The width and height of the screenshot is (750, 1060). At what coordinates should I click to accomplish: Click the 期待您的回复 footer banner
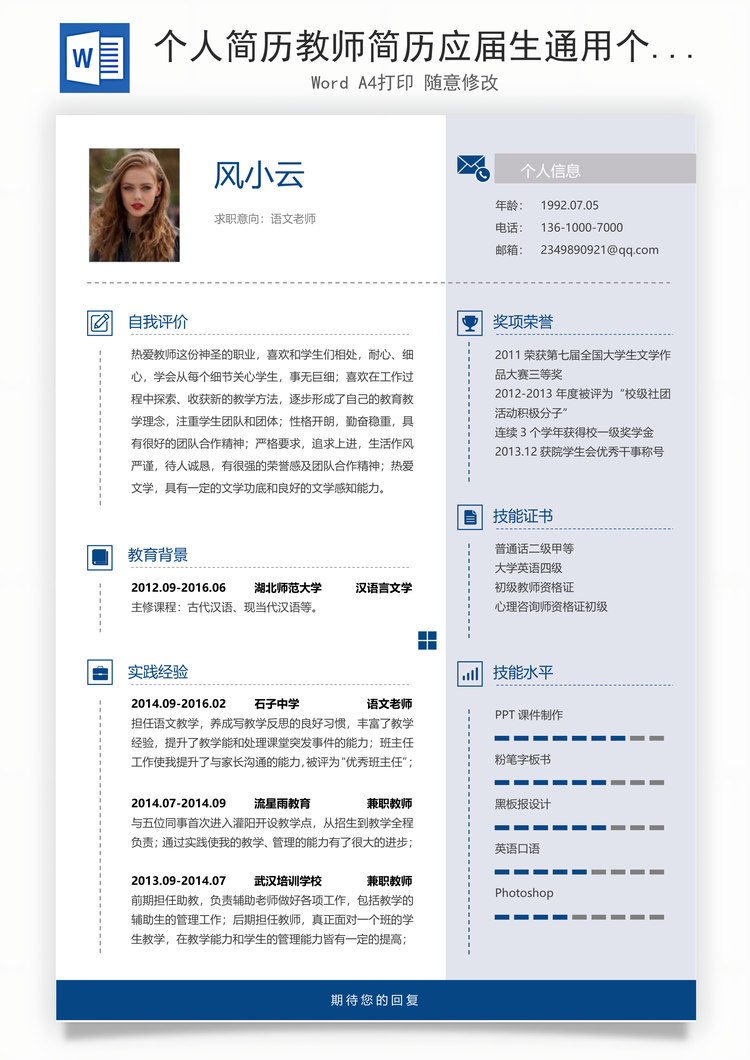point(376,1000)
